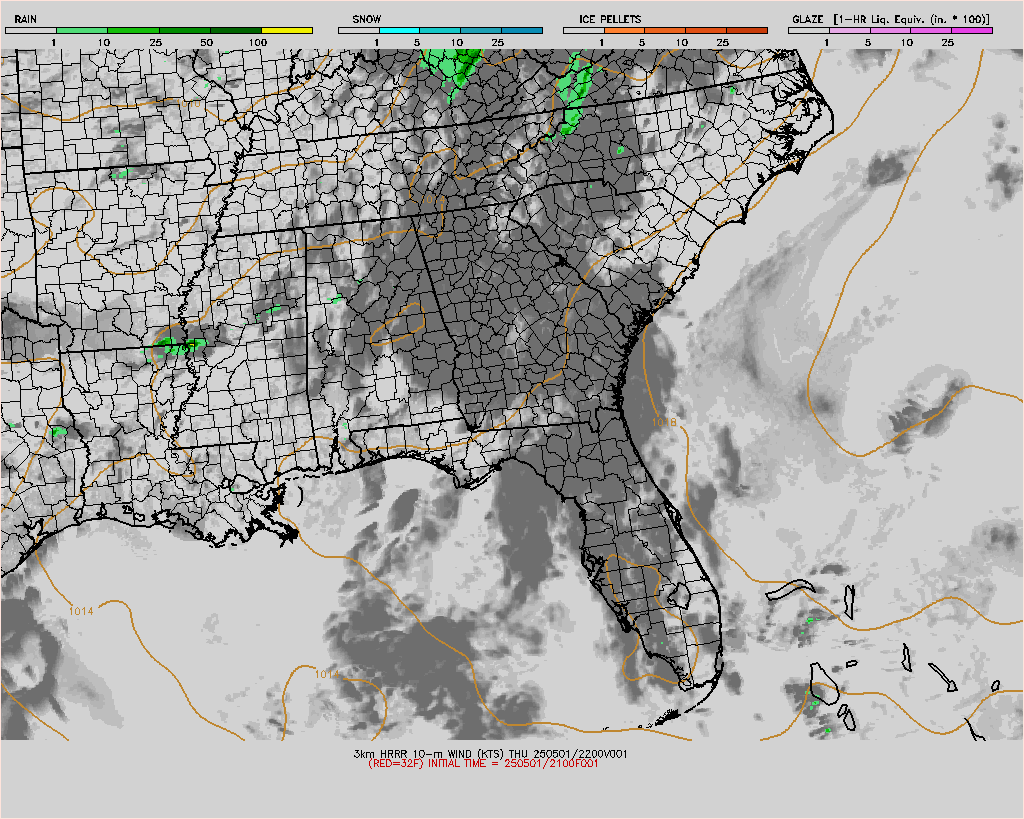
Task: Select the glaze swatch between 1 and 5
Action: tap(850, 30)
